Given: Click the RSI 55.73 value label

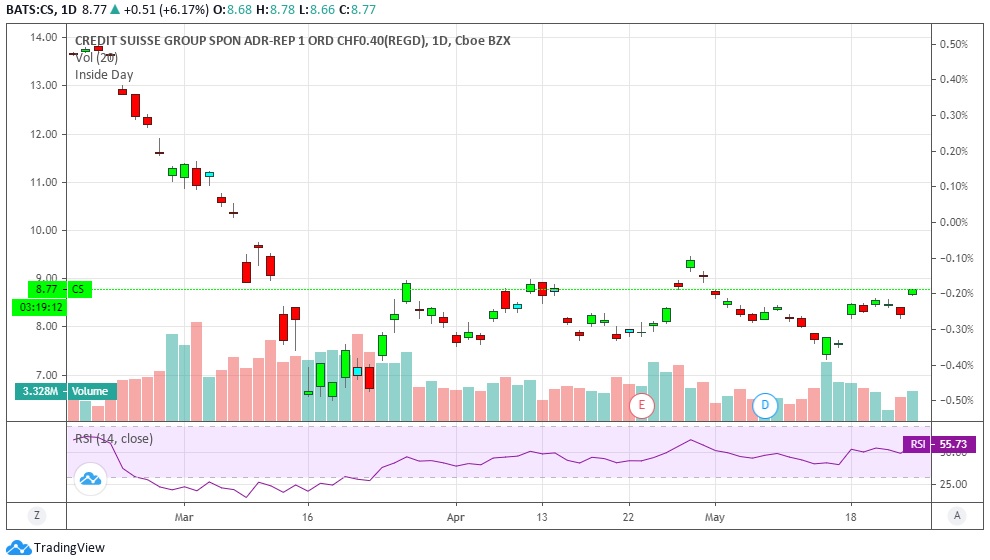Looking at the screenshot, I should (x=939, y=444).
